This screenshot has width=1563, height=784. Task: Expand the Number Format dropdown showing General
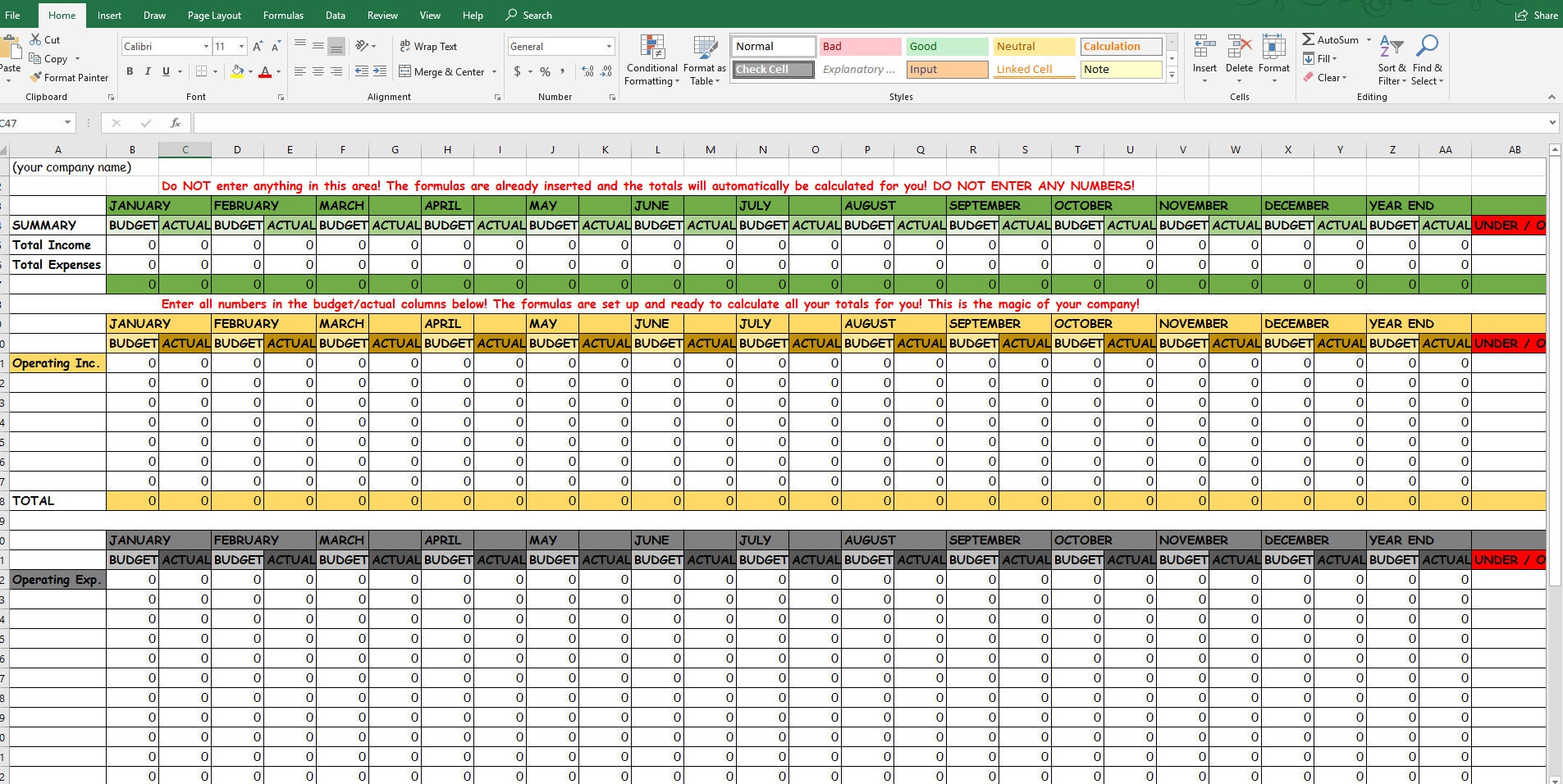click(x=608, y=46)
